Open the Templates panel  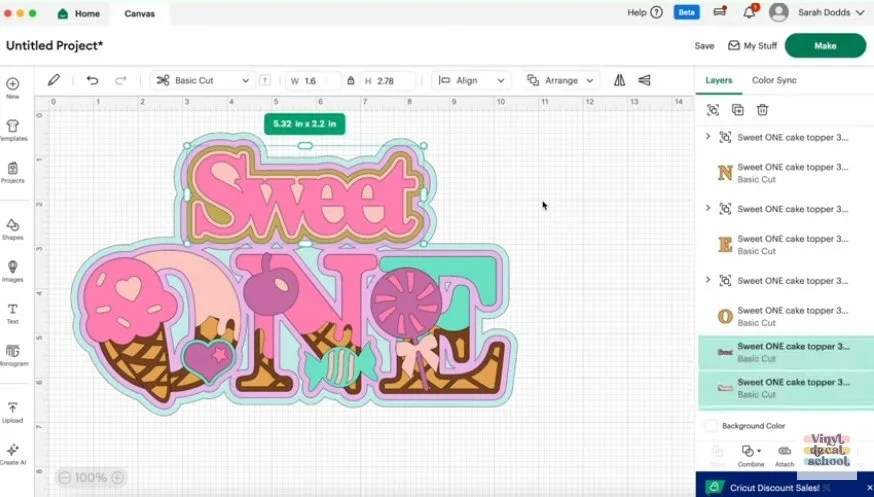(13, 130)
